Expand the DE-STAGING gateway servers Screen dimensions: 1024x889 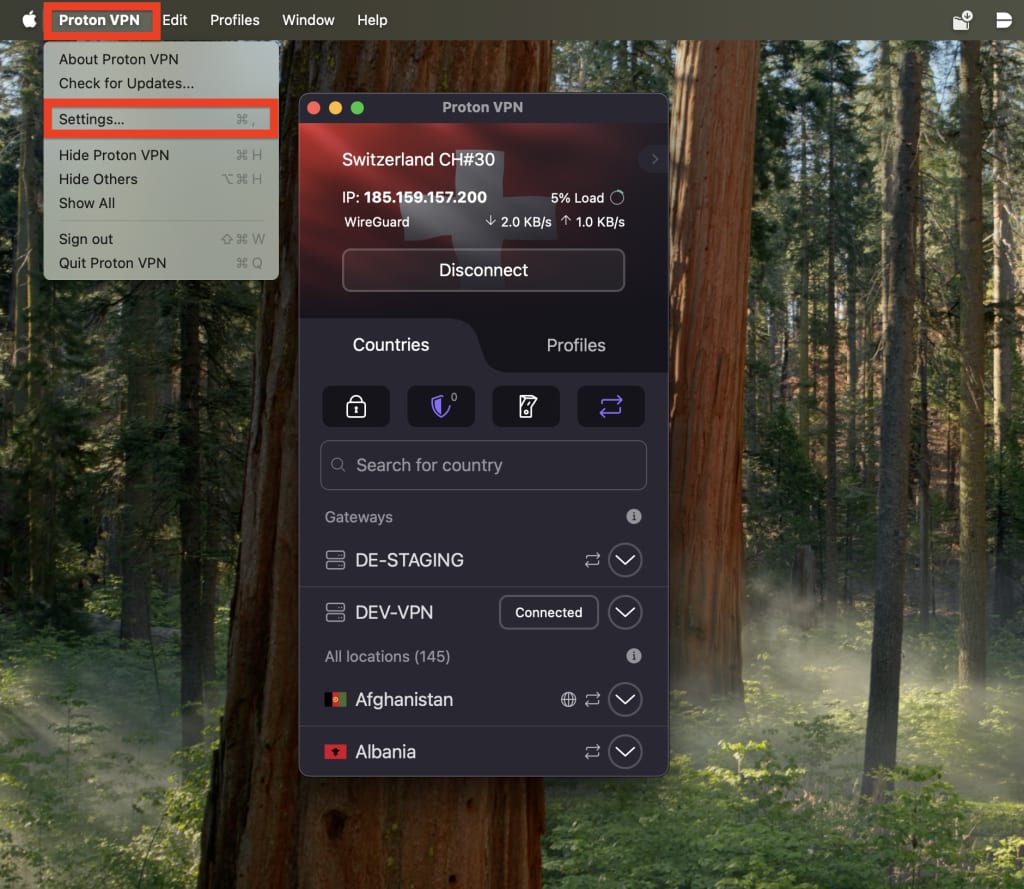(x=625, y=560)
